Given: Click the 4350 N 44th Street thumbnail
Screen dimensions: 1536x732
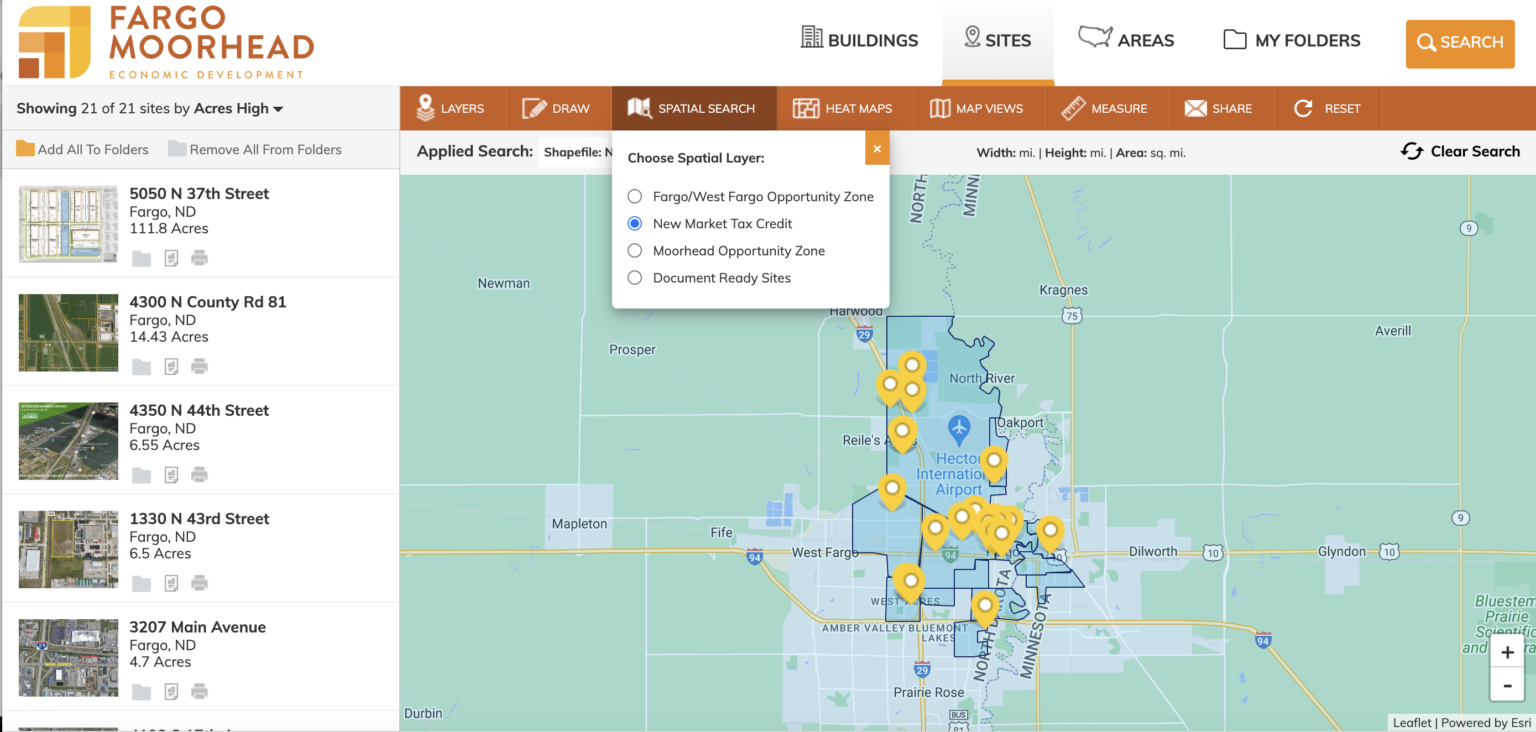Looking at the screenshot, I should [x=67, y=440].
